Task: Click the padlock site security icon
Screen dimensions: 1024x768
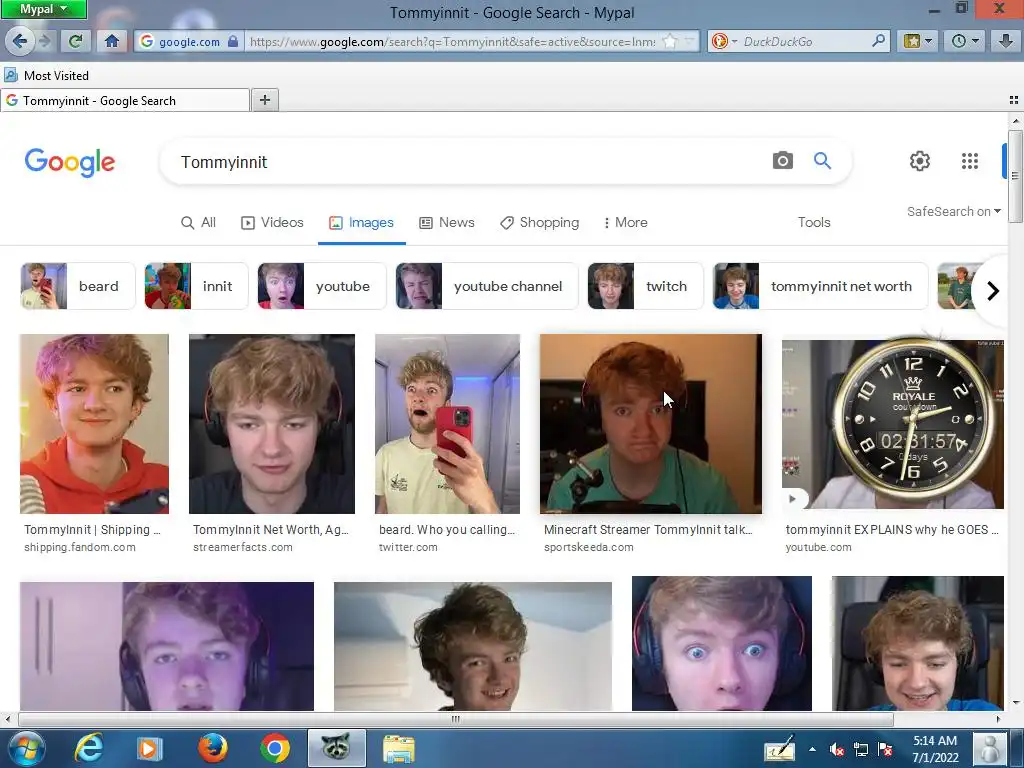Action: coord(233,41)
